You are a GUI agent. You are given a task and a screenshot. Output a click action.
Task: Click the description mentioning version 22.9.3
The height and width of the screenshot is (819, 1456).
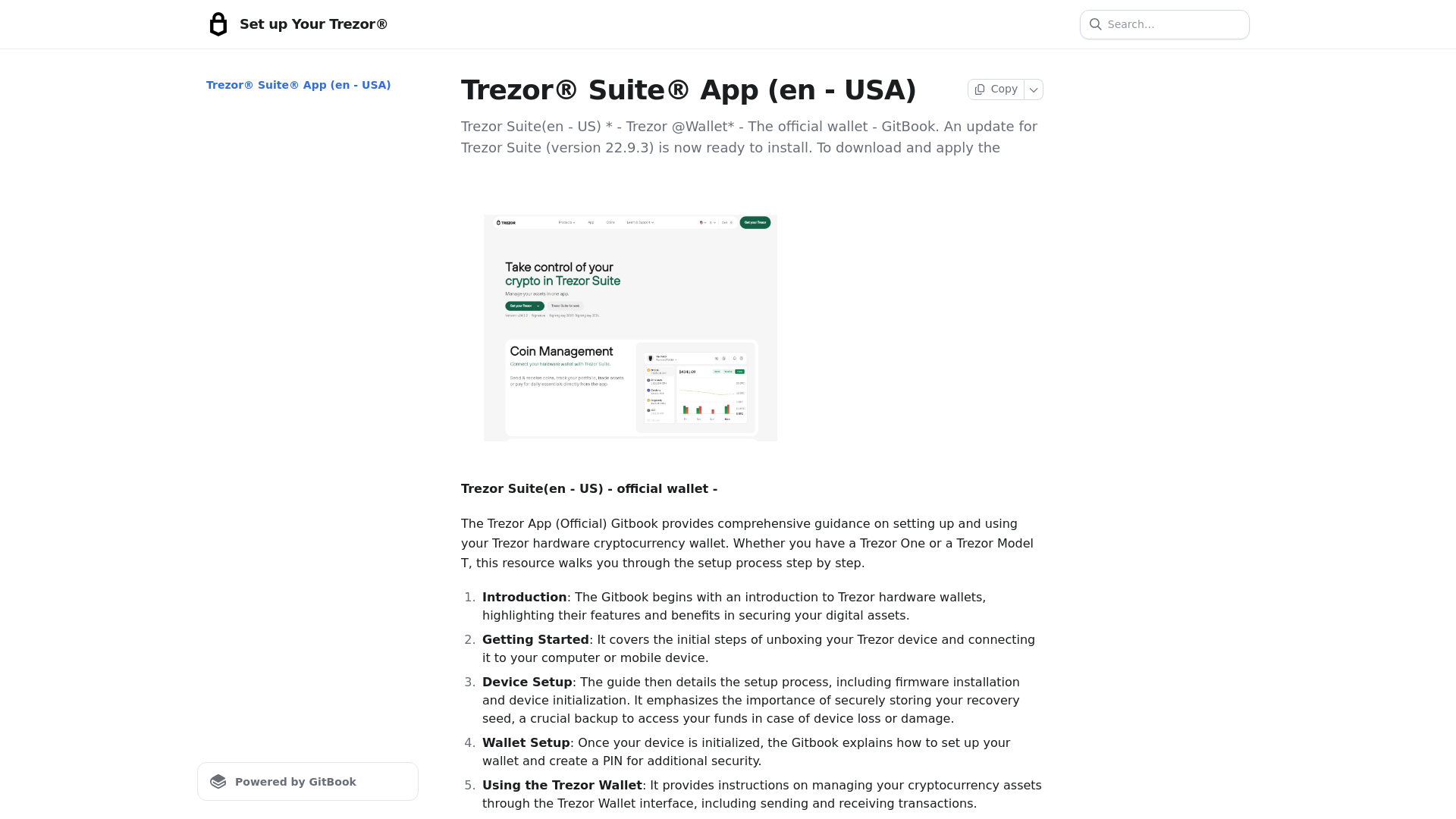coord(751,137)
